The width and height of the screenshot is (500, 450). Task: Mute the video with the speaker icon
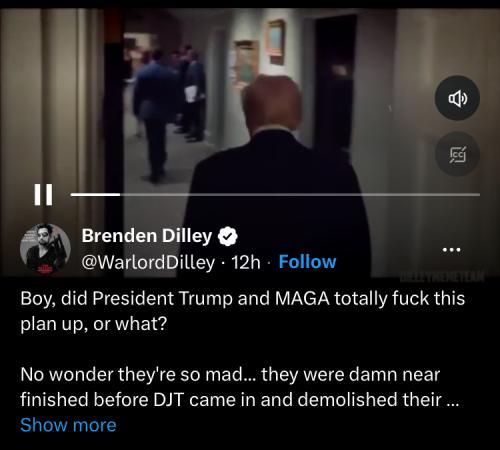(x=457, y=98)
